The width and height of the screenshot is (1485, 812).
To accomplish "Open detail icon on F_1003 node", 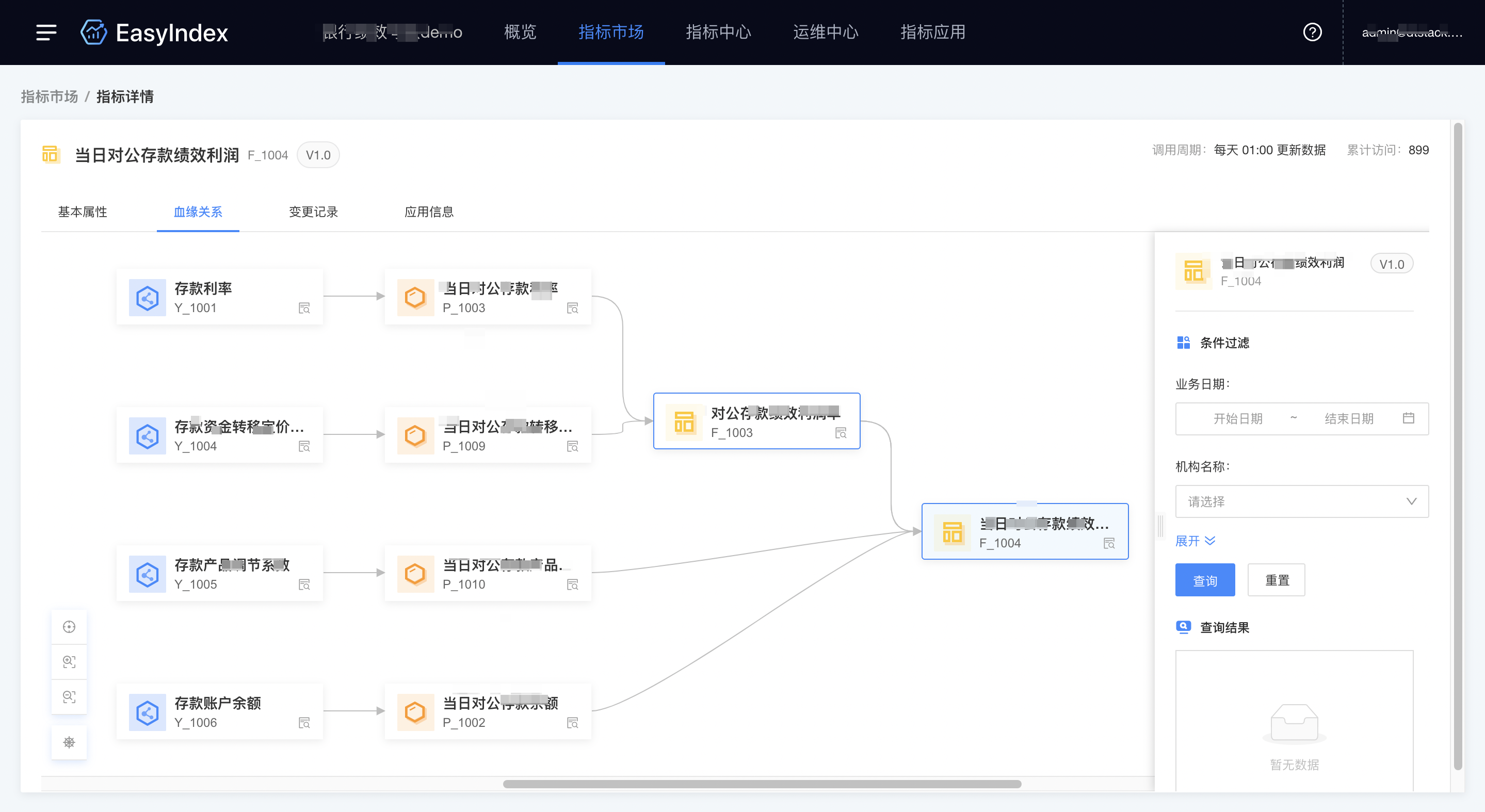I will [841, 433].
